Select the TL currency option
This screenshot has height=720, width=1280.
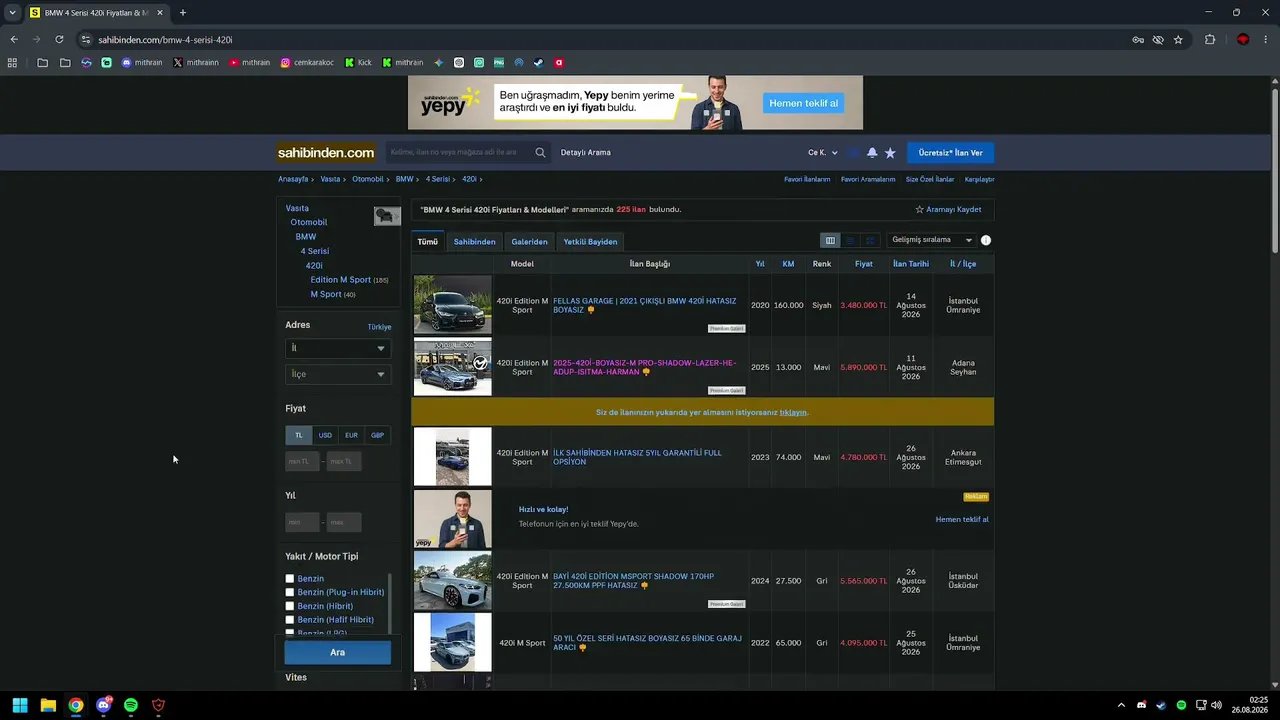point(298,435)
